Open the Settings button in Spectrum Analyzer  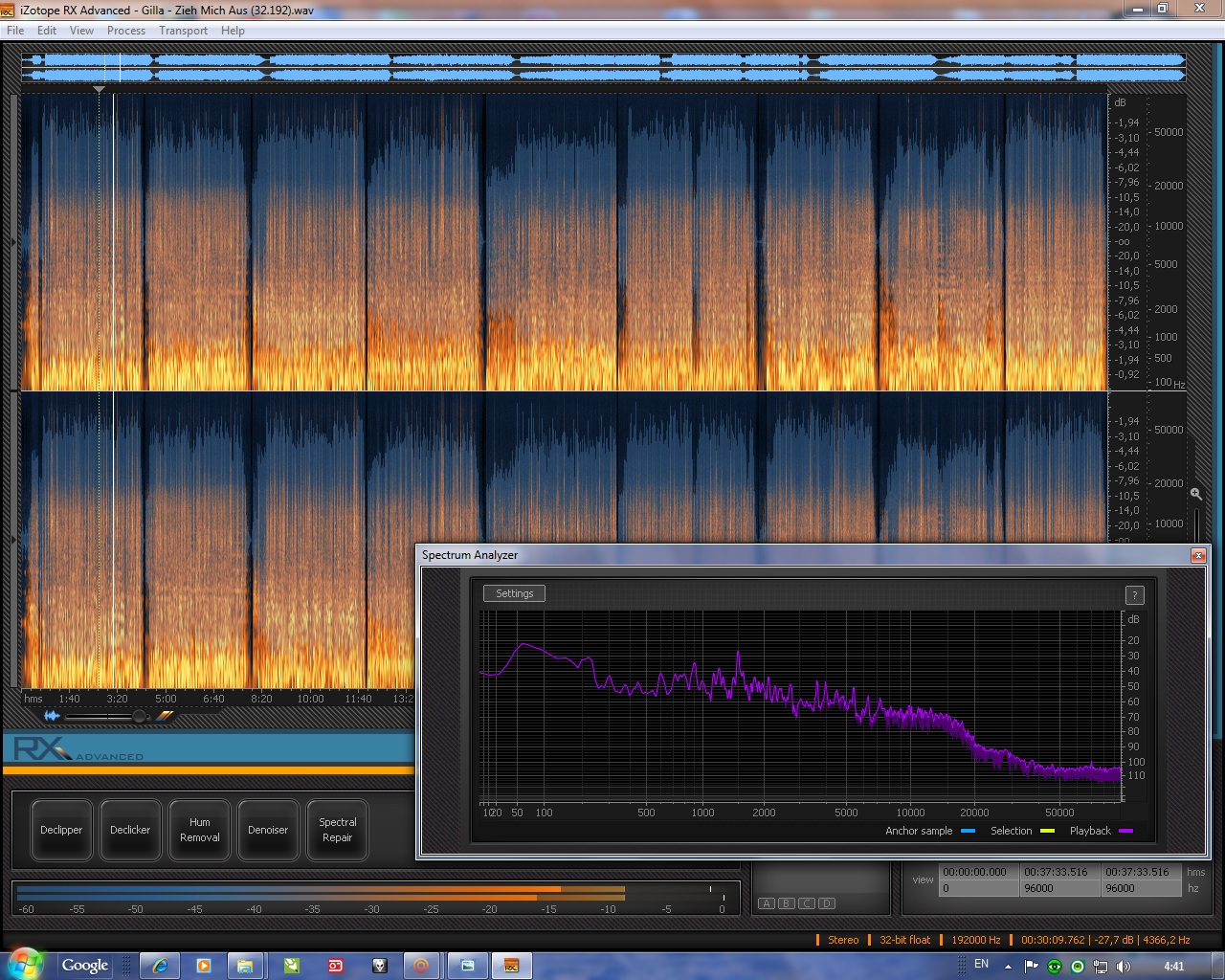click(514, 593)
